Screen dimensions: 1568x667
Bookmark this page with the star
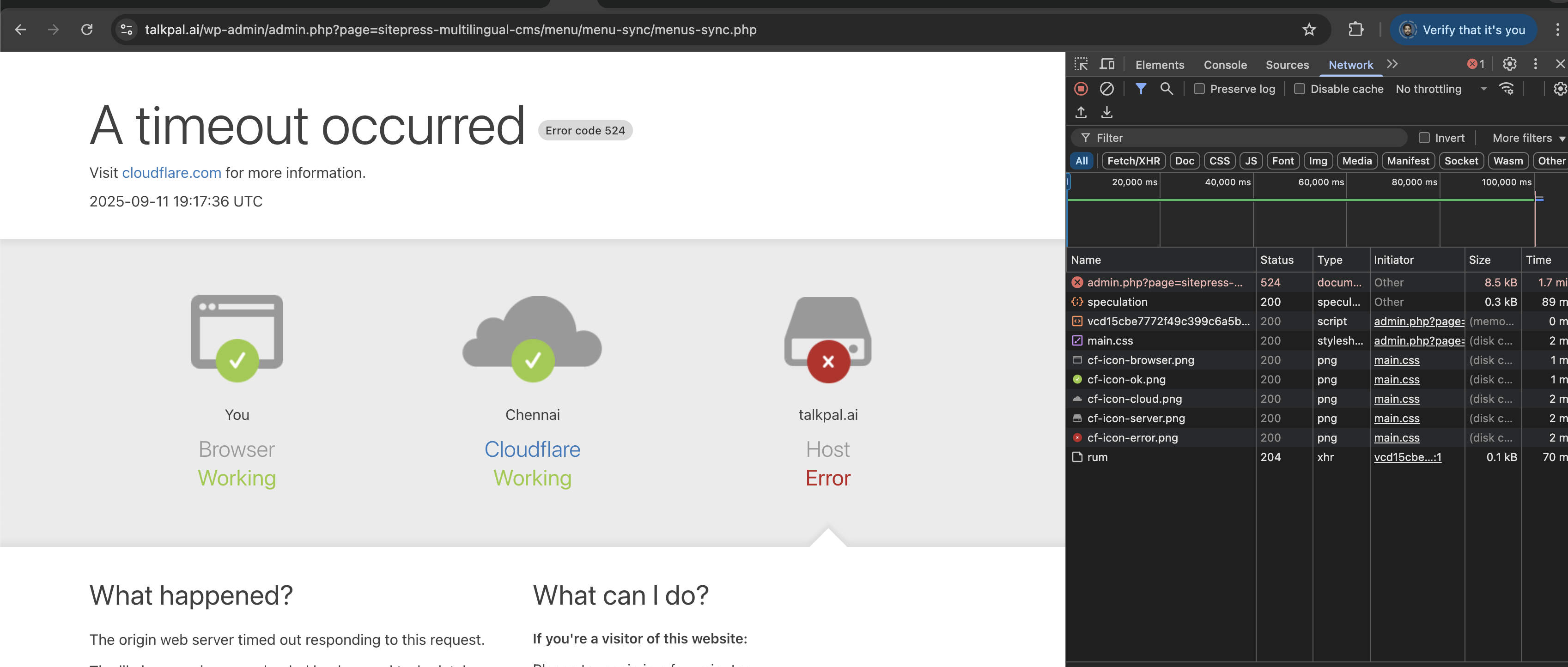[x=1309, y=29]
